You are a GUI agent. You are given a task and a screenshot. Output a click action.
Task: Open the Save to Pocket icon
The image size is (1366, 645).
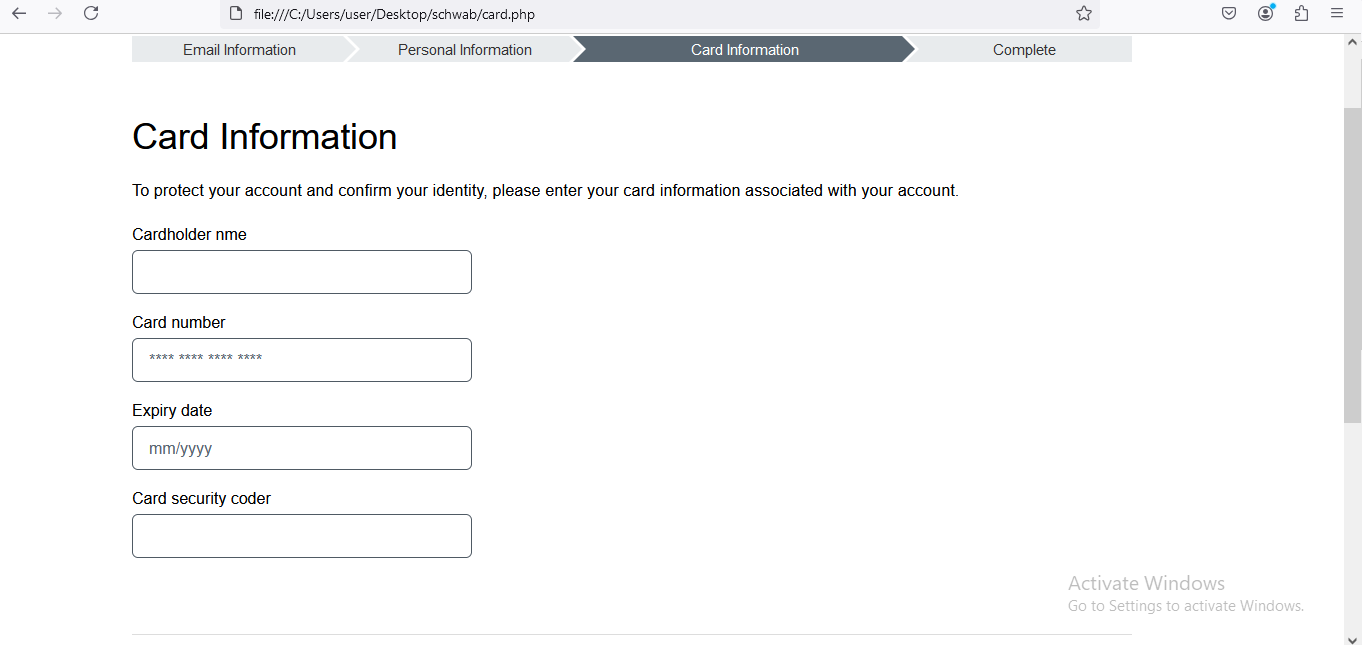1229,13
